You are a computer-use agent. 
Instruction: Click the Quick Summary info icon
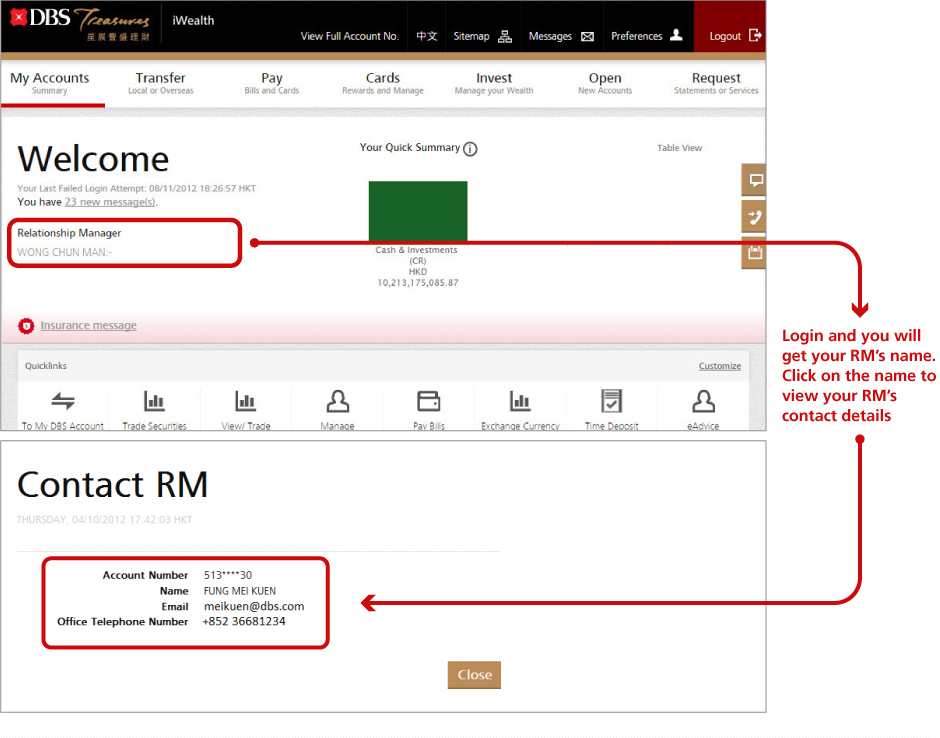tap(470, 149)
